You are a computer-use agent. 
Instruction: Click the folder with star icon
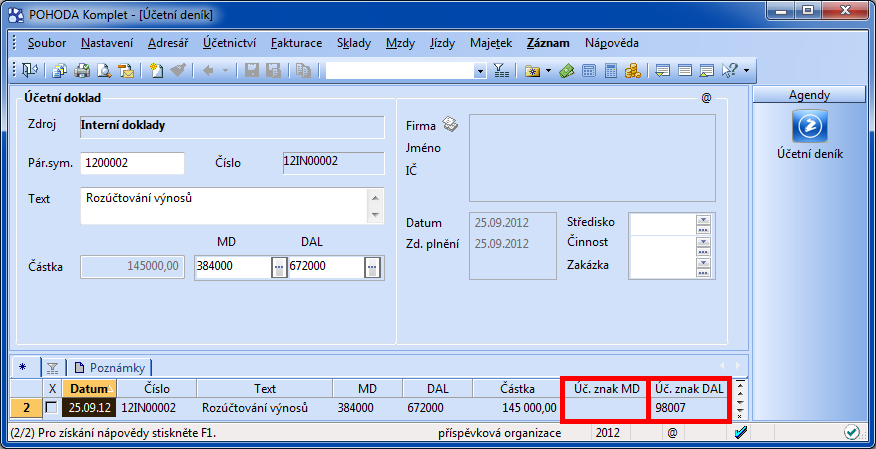[x=532, y=71]
